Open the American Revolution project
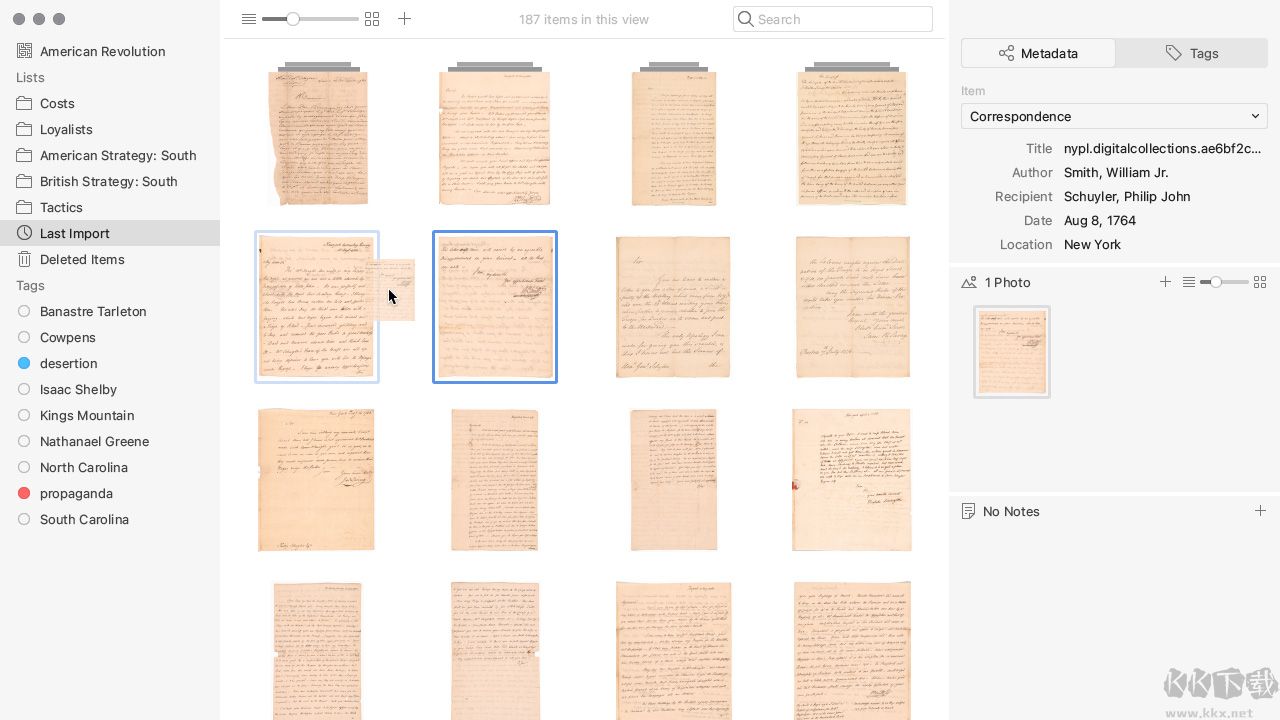Screen dimensions: 1280x720 [102, 51]
